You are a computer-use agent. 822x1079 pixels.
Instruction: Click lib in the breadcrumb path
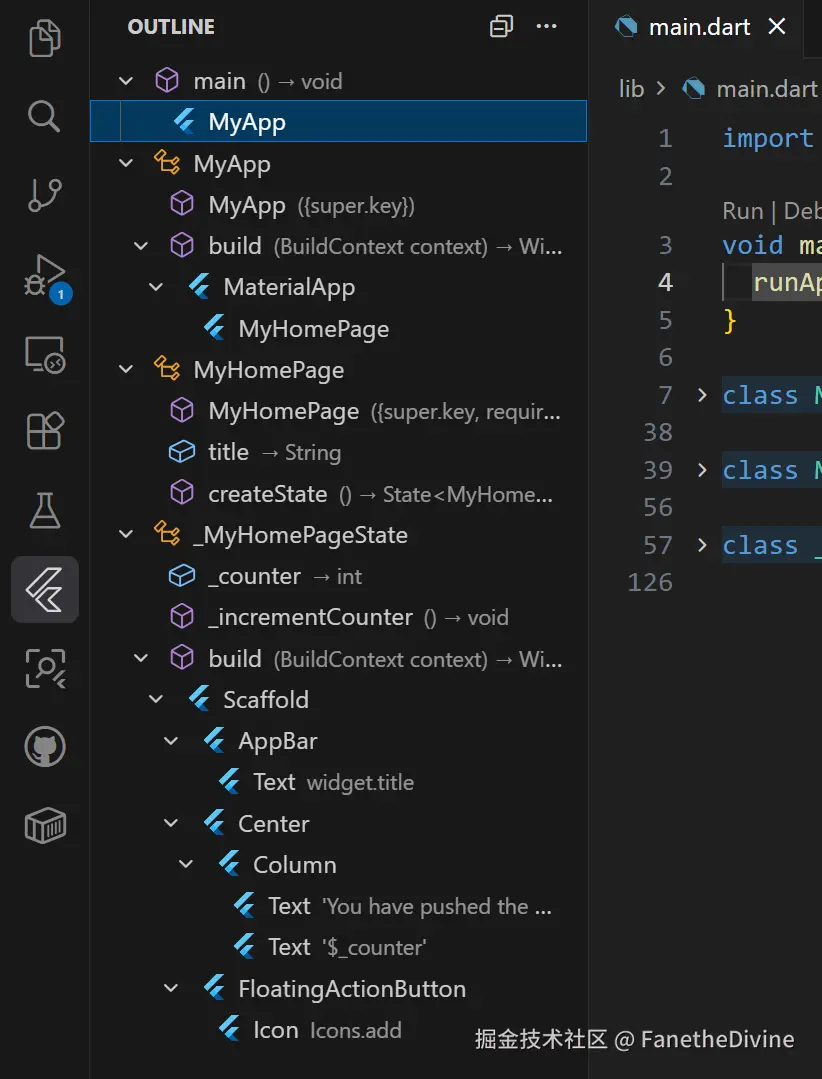coord(631,89)
